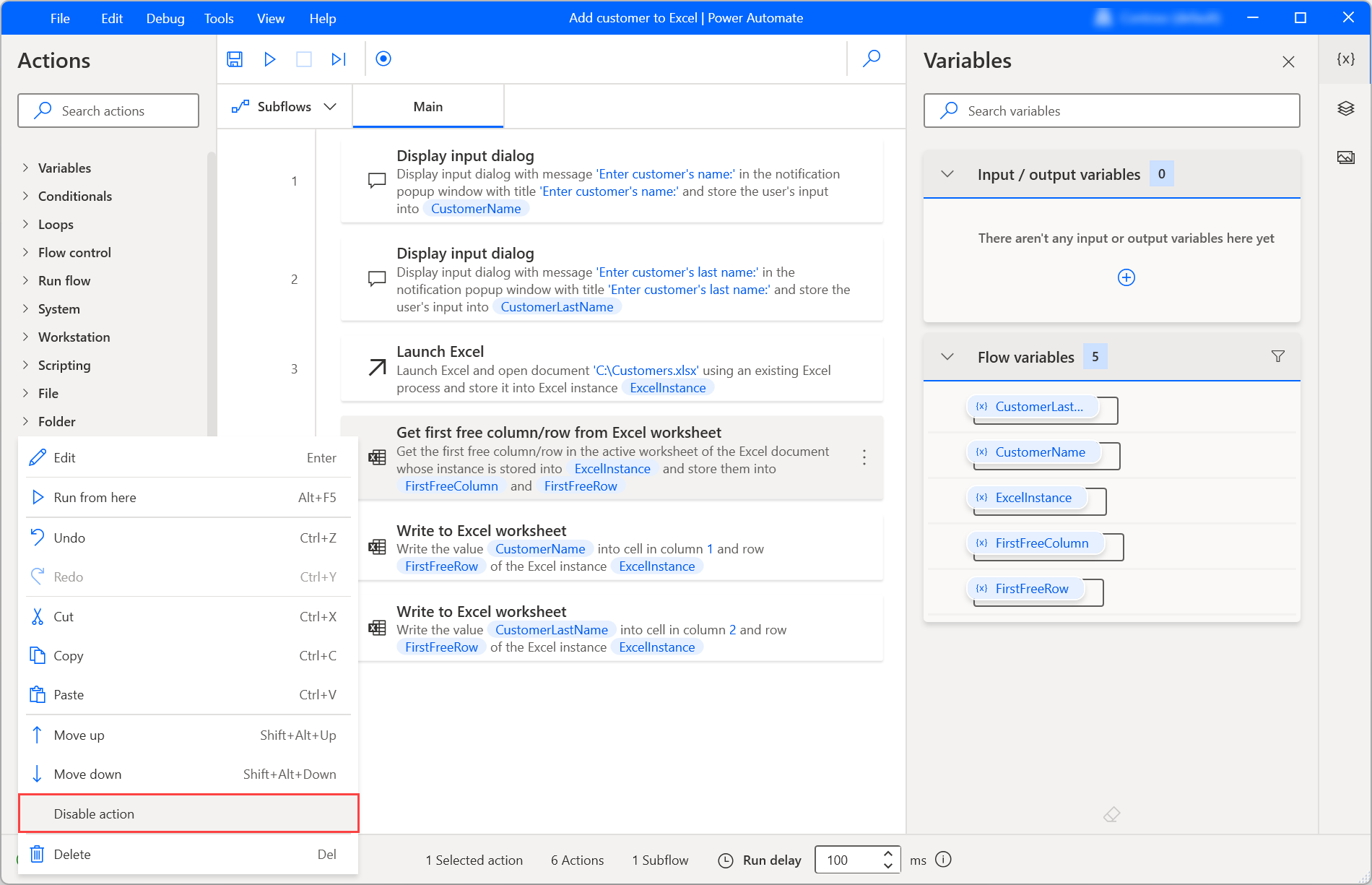Select the FirstFreeColumn flow variable chip
The height and width of the screenshot is (885, 1372).
click(x=1035, y=543)
